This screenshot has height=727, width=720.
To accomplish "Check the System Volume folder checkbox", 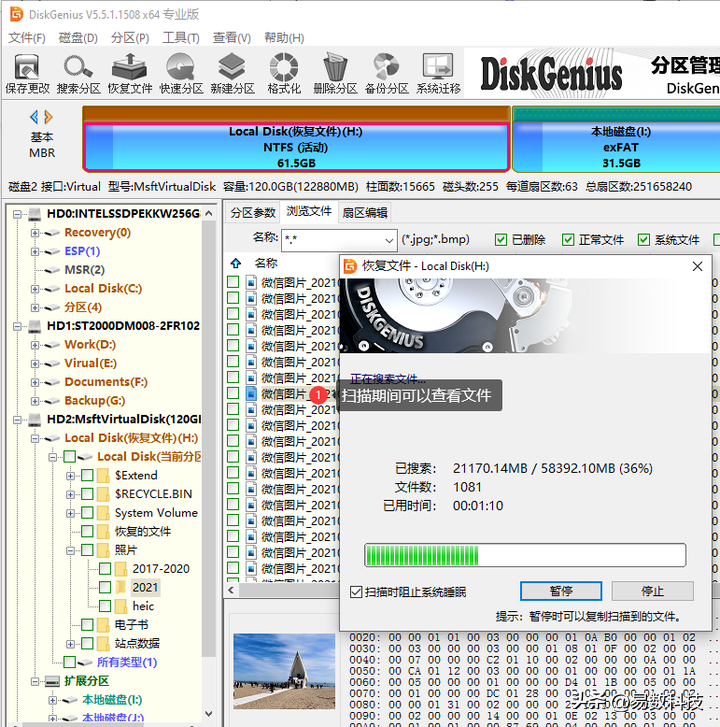I will pos(87,513).
